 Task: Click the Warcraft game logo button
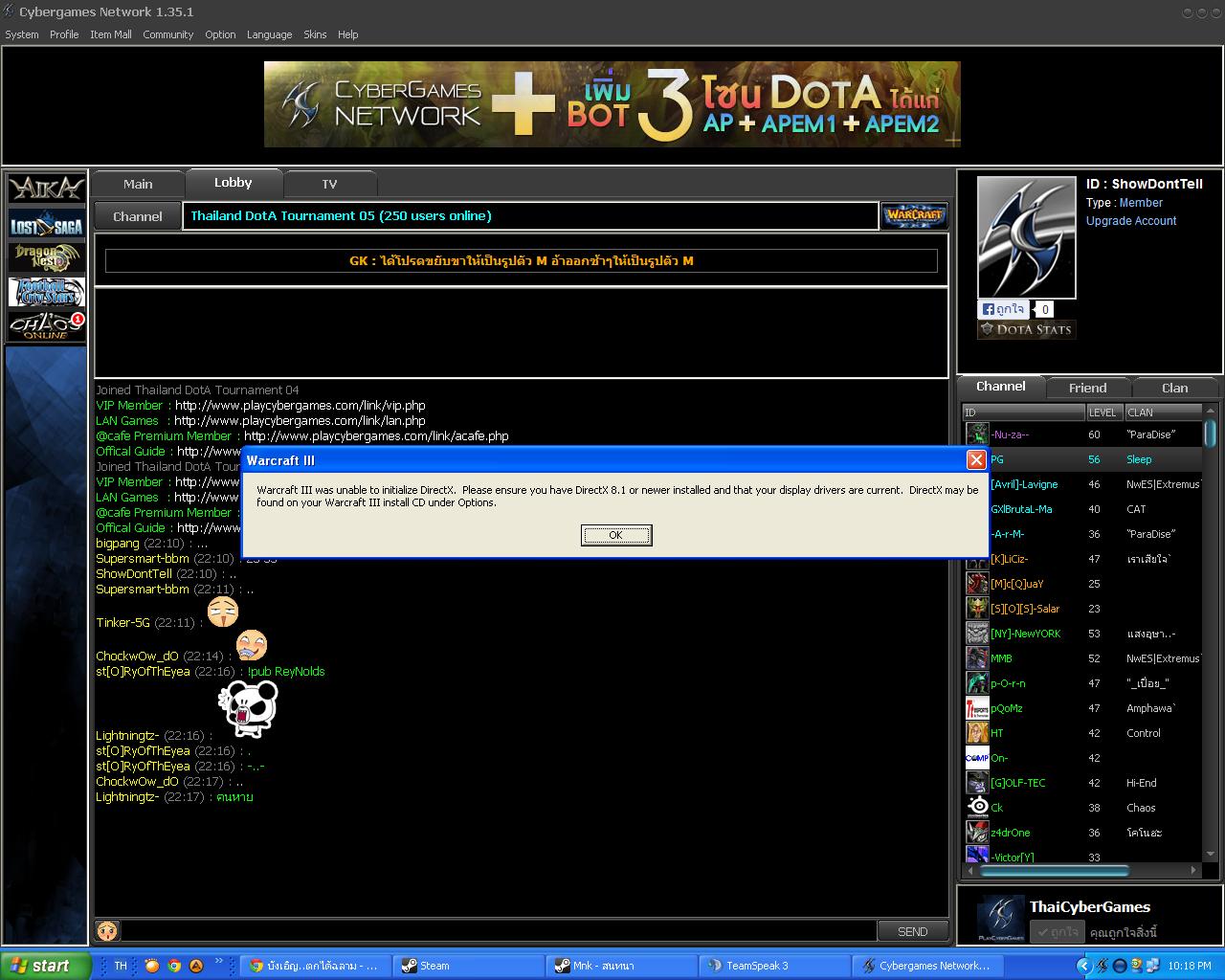(914, 215)
